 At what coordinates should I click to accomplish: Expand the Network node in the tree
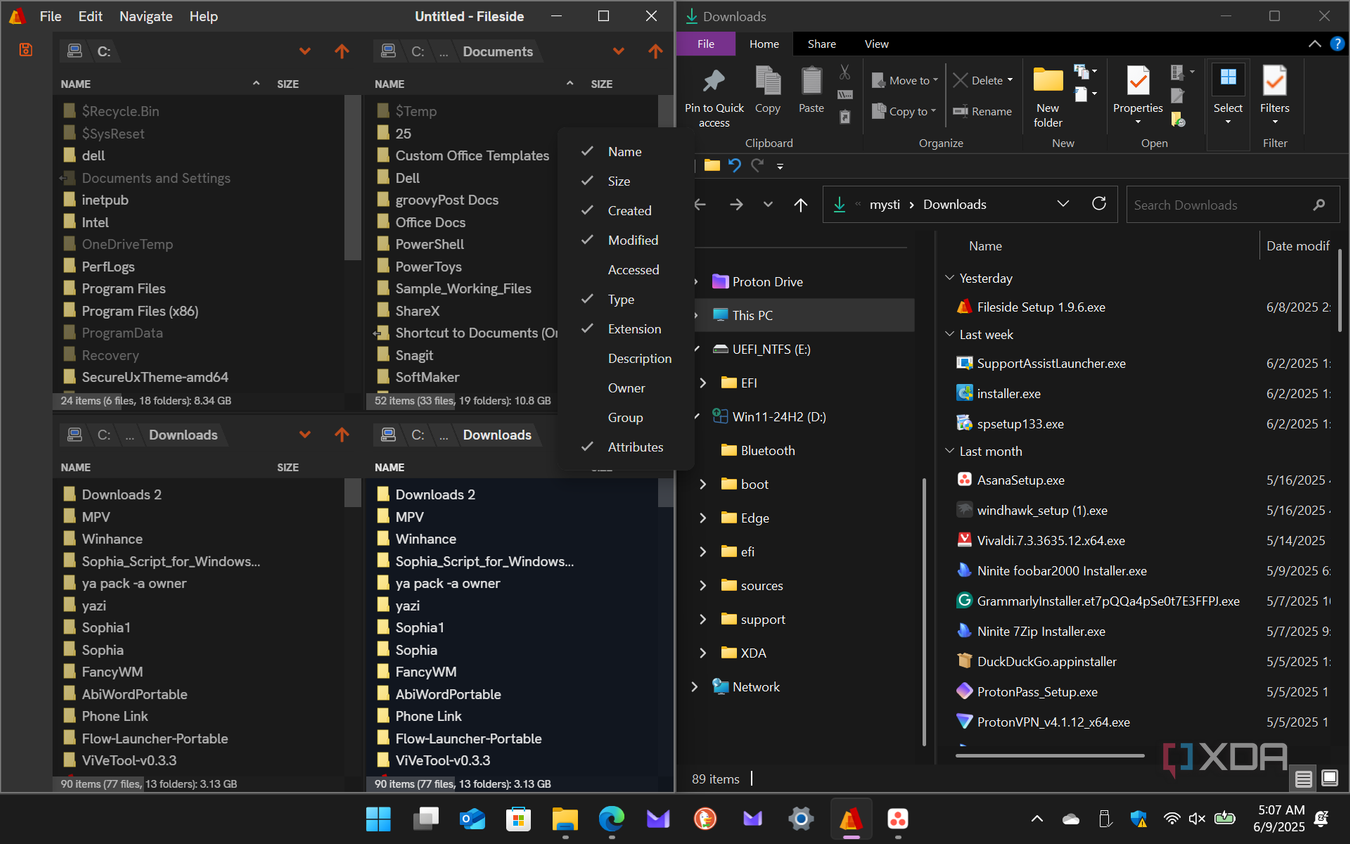coord(695,687)
